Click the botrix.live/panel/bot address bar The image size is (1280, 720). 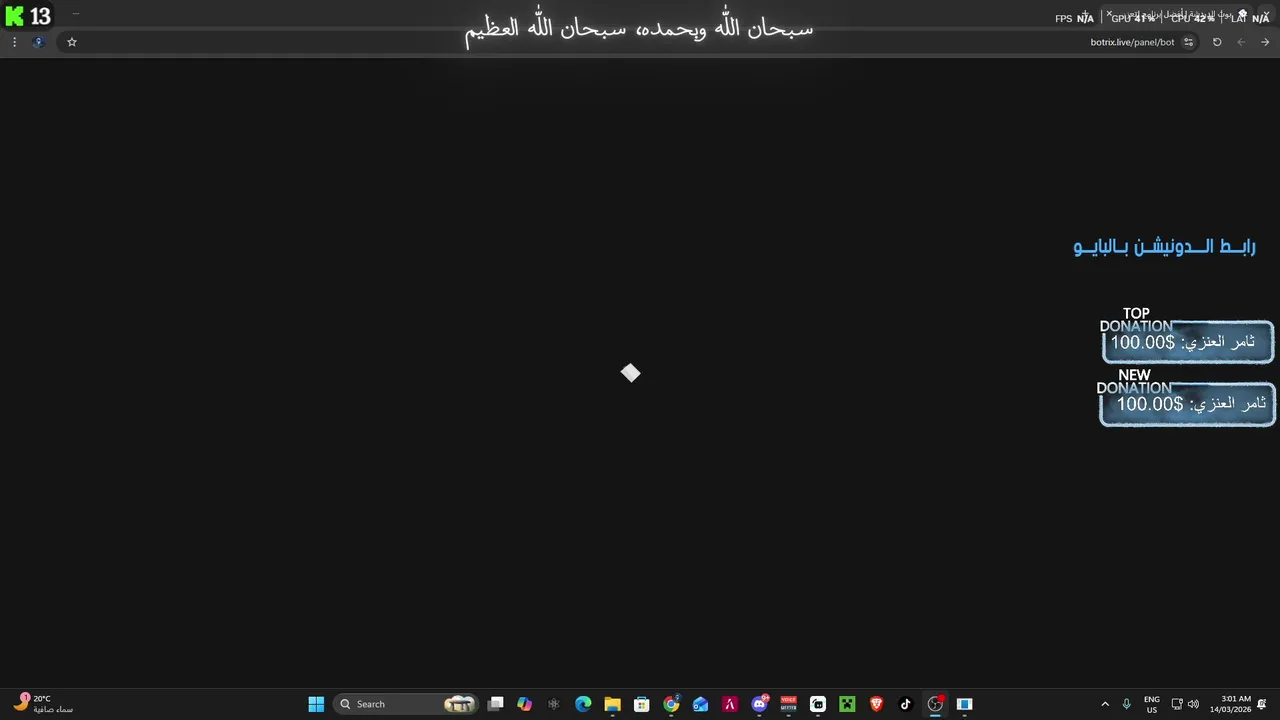[1132, 42]
